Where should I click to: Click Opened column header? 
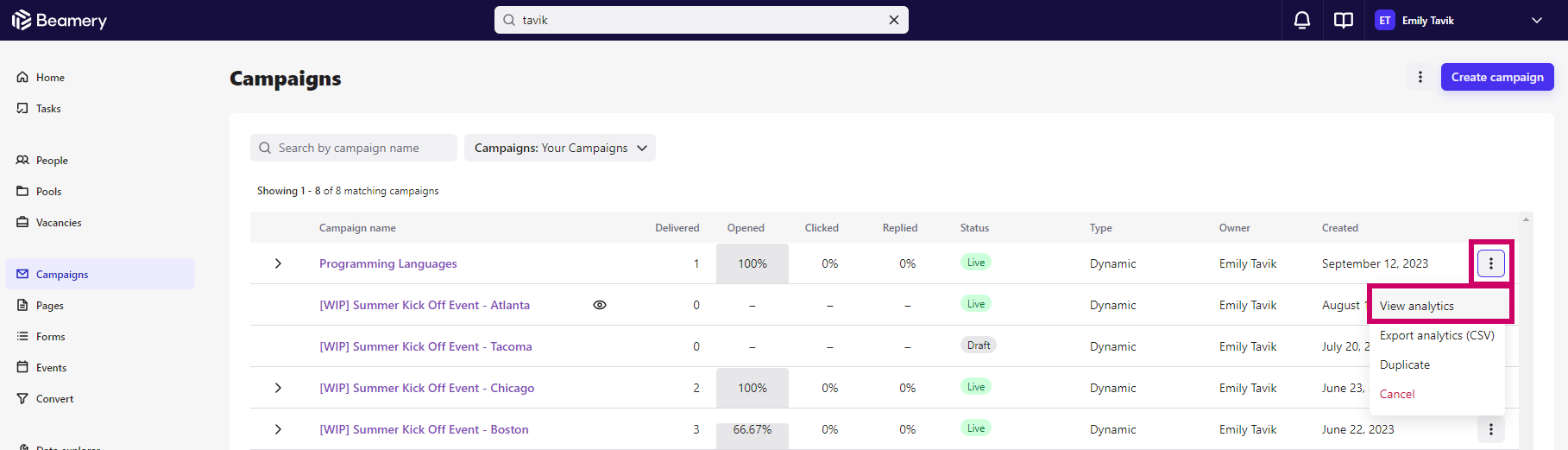coord(746,228)
